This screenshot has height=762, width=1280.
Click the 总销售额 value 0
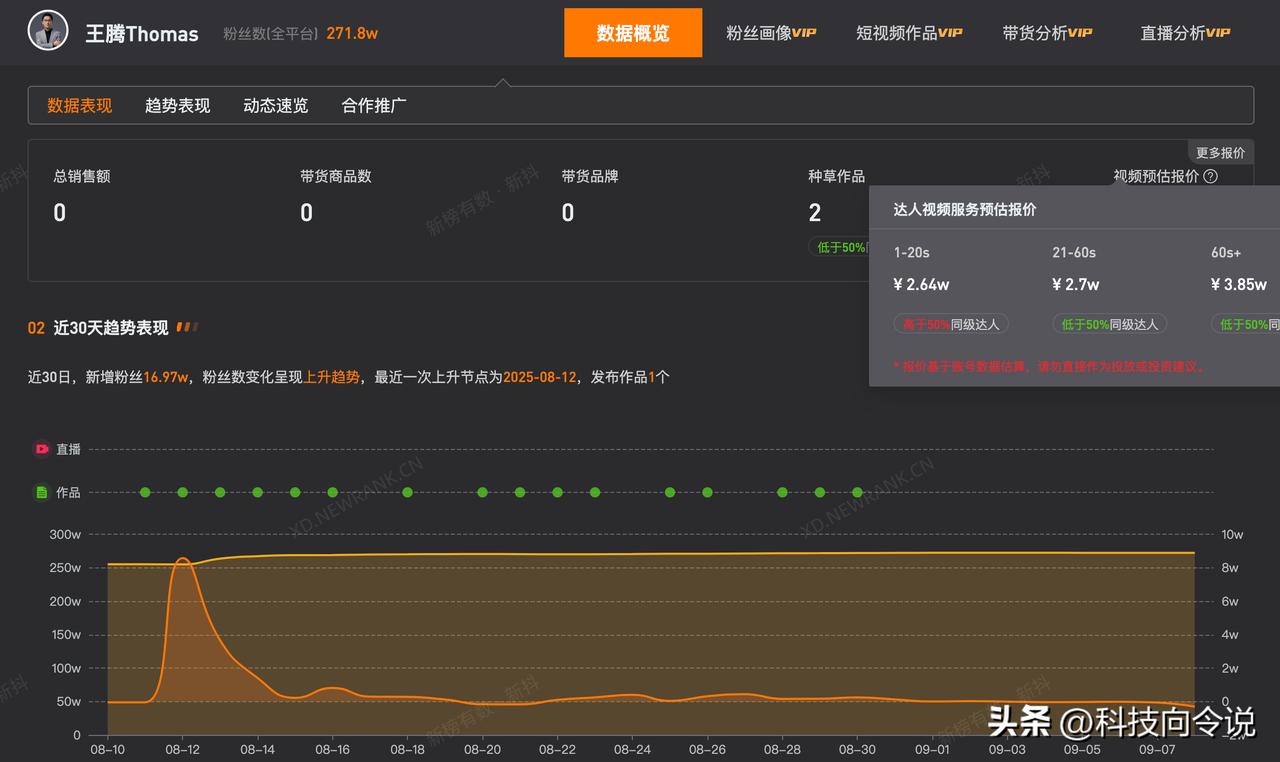click(59, 212)
